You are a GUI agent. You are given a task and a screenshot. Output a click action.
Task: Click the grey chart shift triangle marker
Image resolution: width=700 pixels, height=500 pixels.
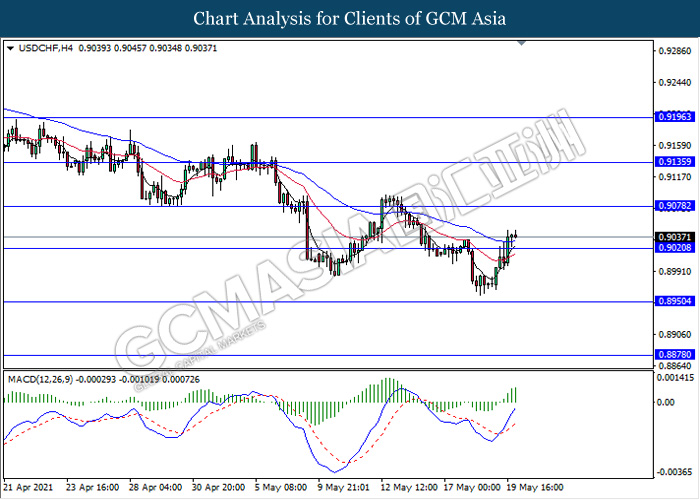click(x=521, y=43)
